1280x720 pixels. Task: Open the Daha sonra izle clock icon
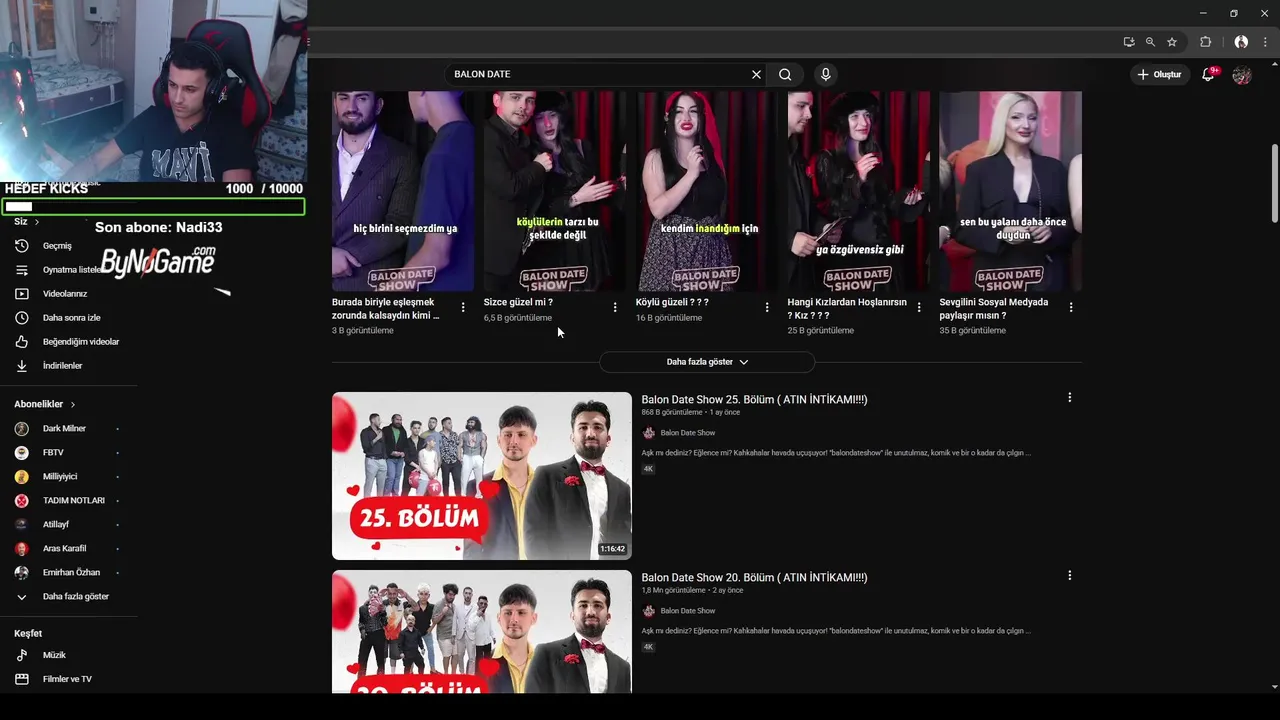coord(22,318)
